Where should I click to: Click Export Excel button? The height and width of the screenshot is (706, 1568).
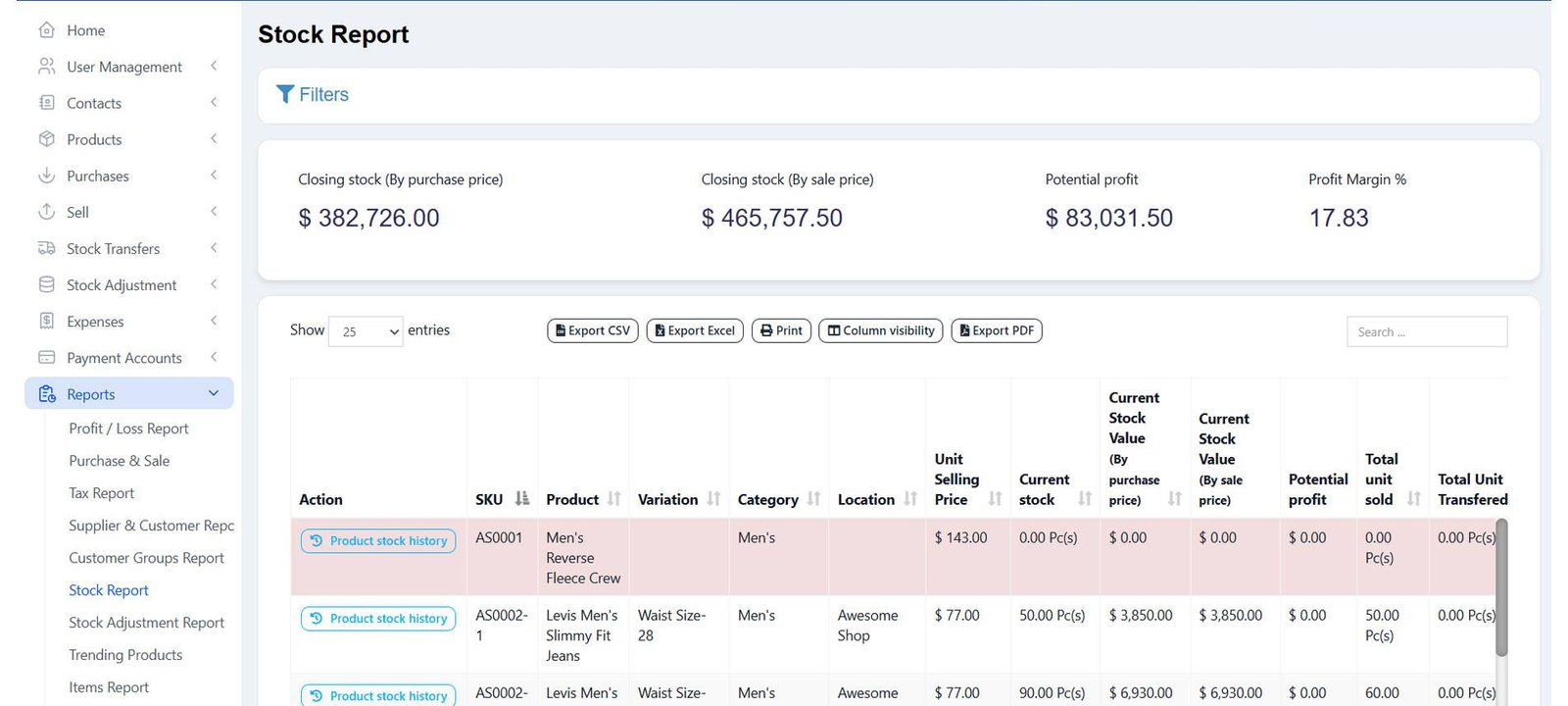tap(695, 330)
